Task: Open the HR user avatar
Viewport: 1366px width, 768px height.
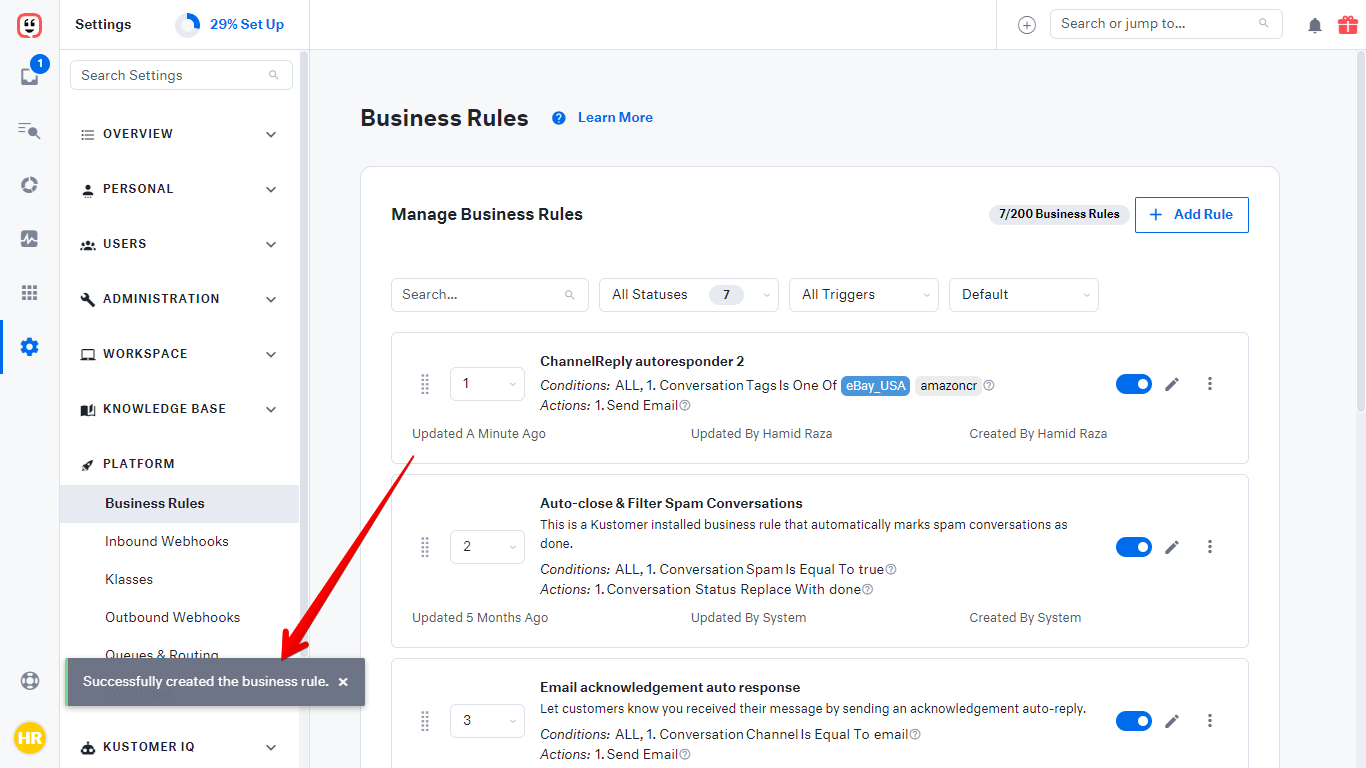Action: pyautogui.click(x=30, y=738)
